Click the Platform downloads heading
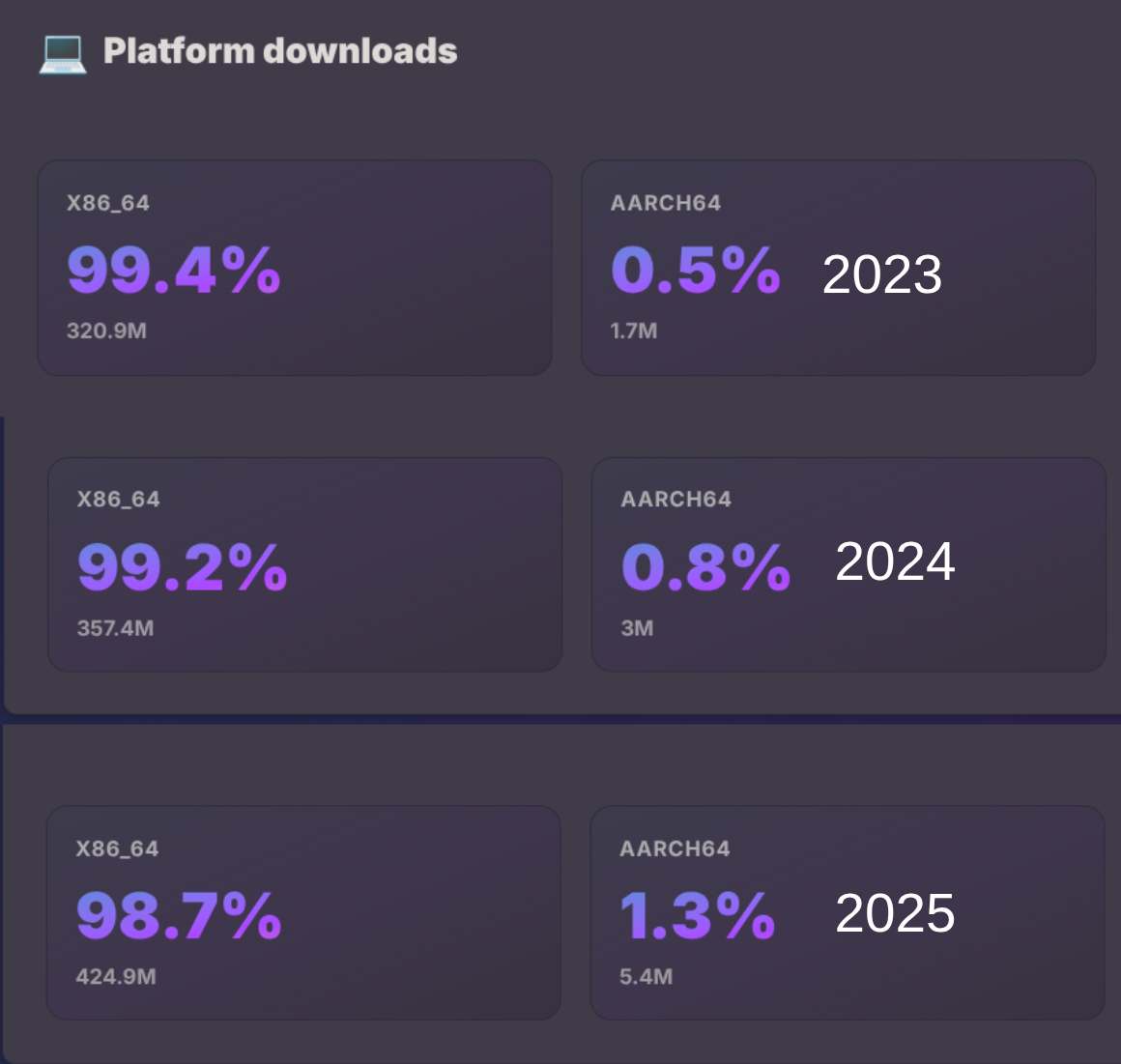1121x1064 pixels. click(280, 51)
